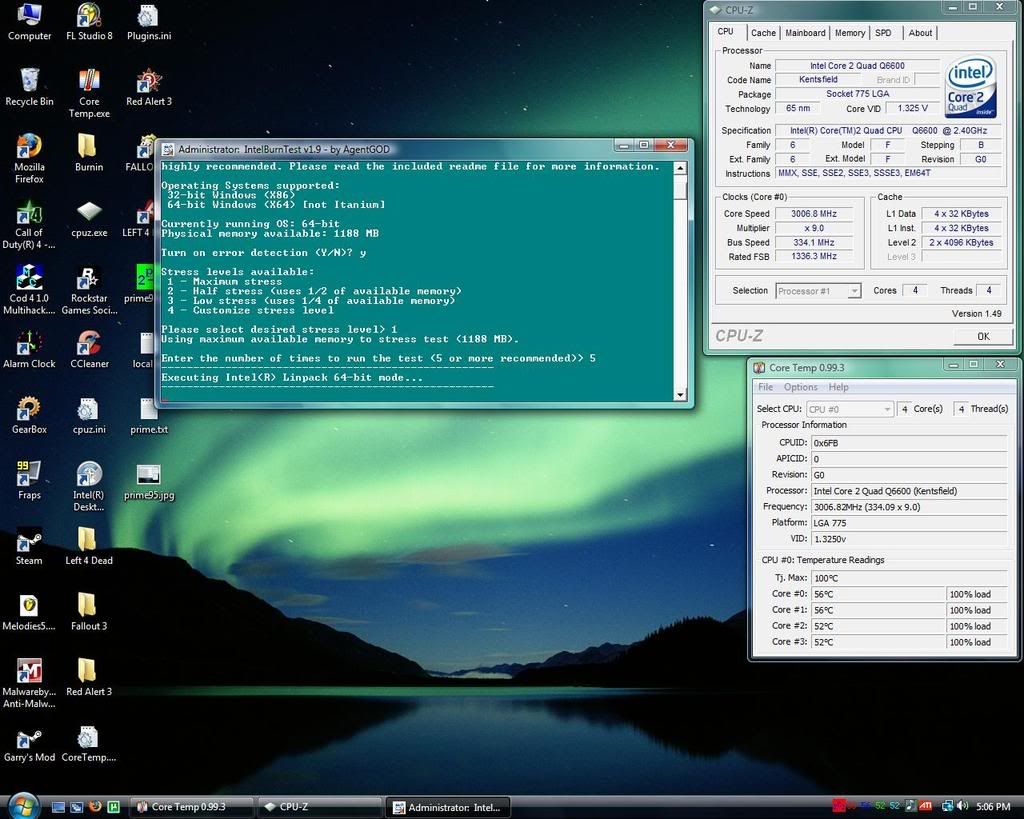This screenshot has height=819, width=1024.
Task: Switch to the Cache tab in CPU-Z
Action: (x=763, y=33)
